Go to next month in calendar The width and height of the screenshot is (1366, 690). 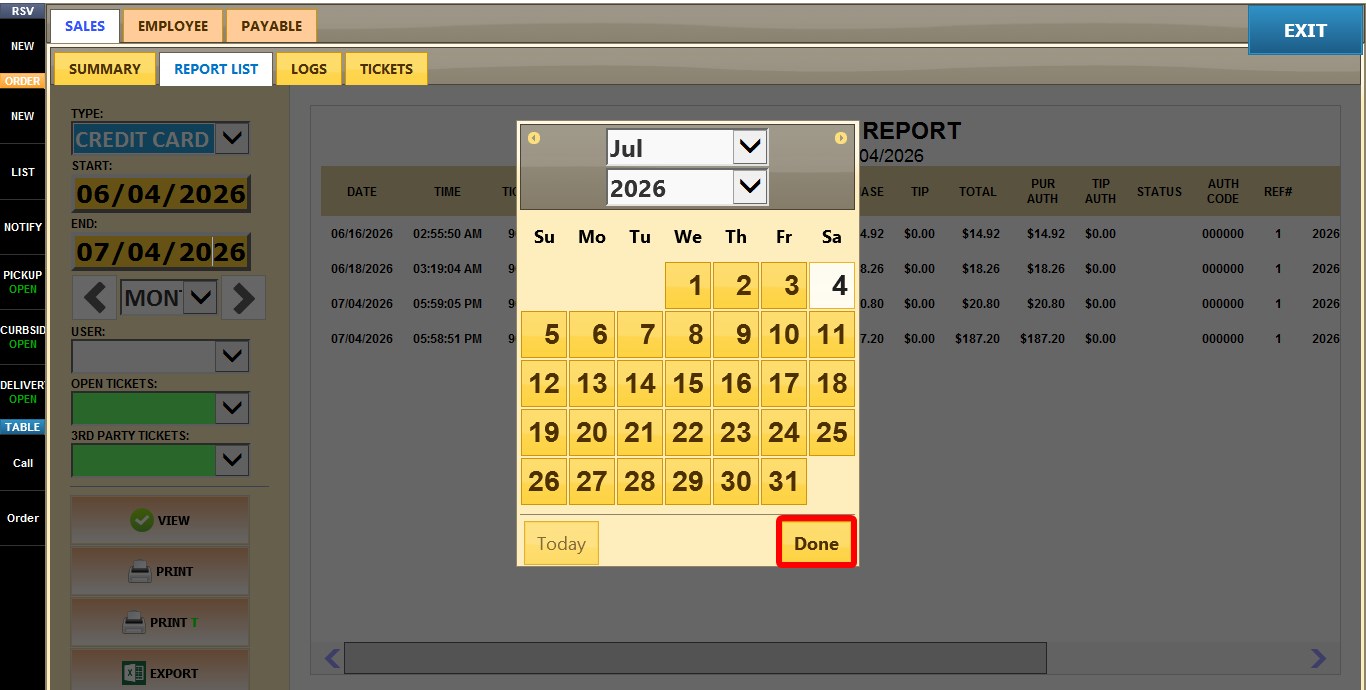(841, 138)
